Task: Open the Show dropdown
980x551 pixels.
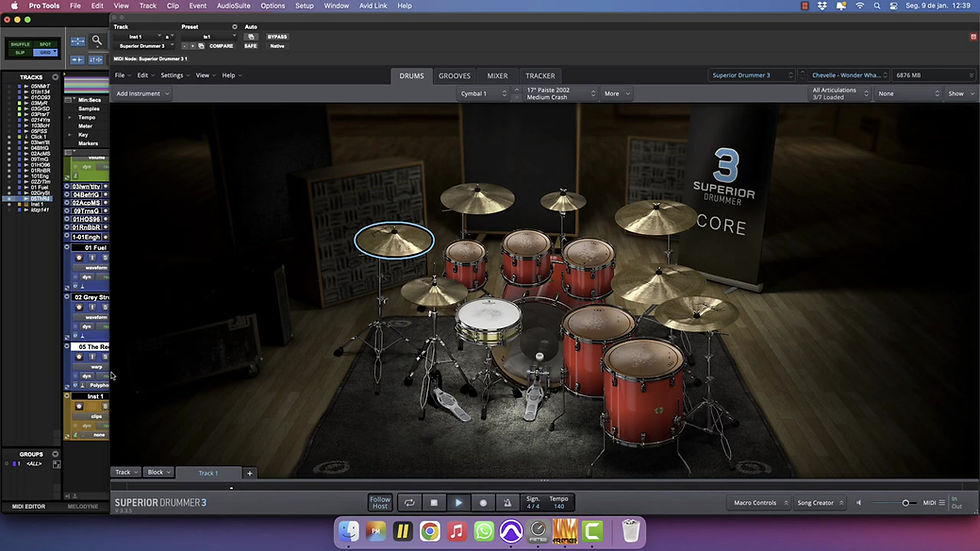Action: [961, 94]
